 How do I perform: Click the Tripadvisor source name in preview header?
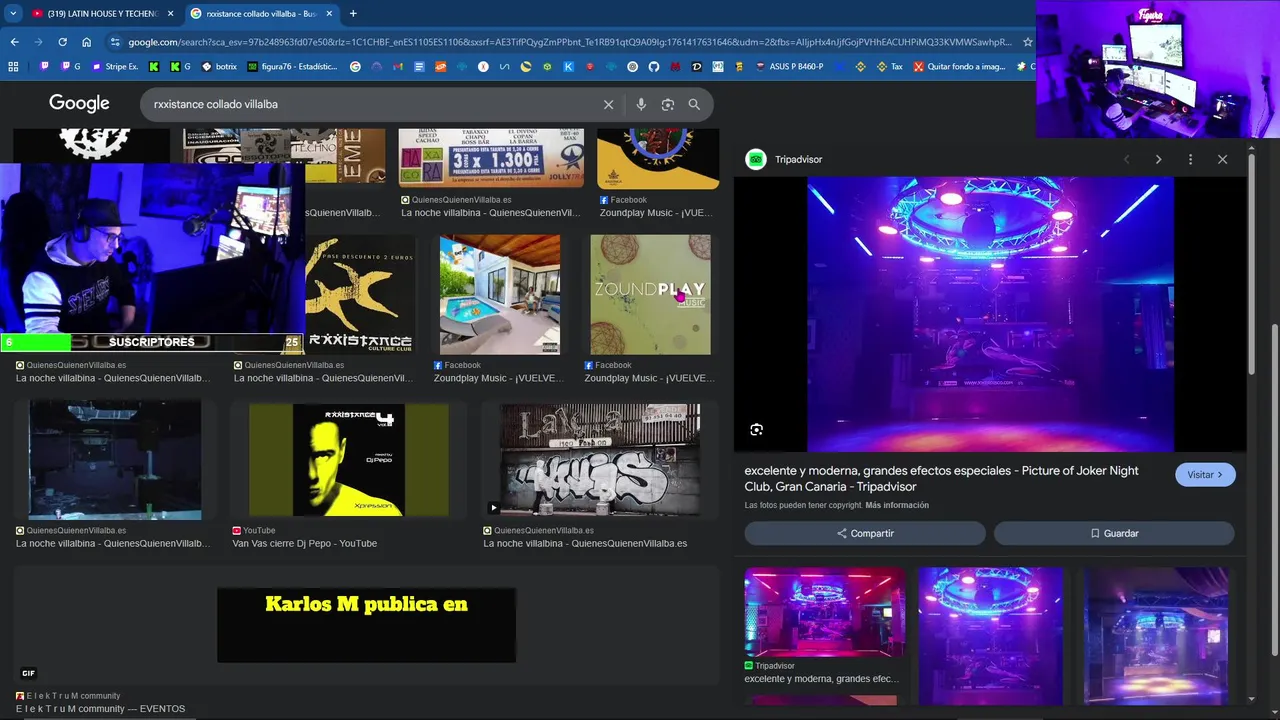click(x=798, y=159)
